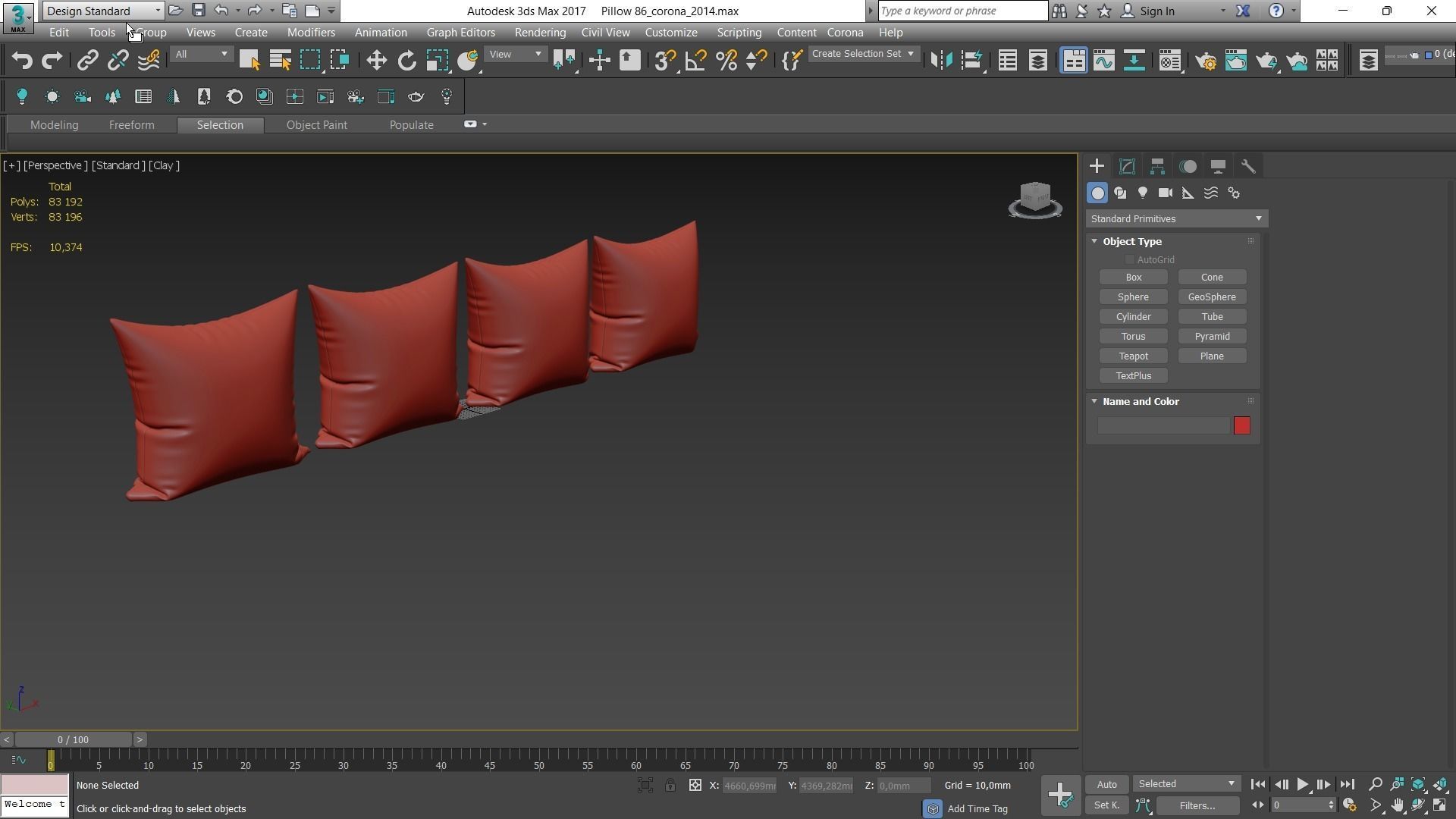This screenshot has width=1456, height=819.
Task: Open the Design Standard workspace dropdown
Action: click(103, 11)
